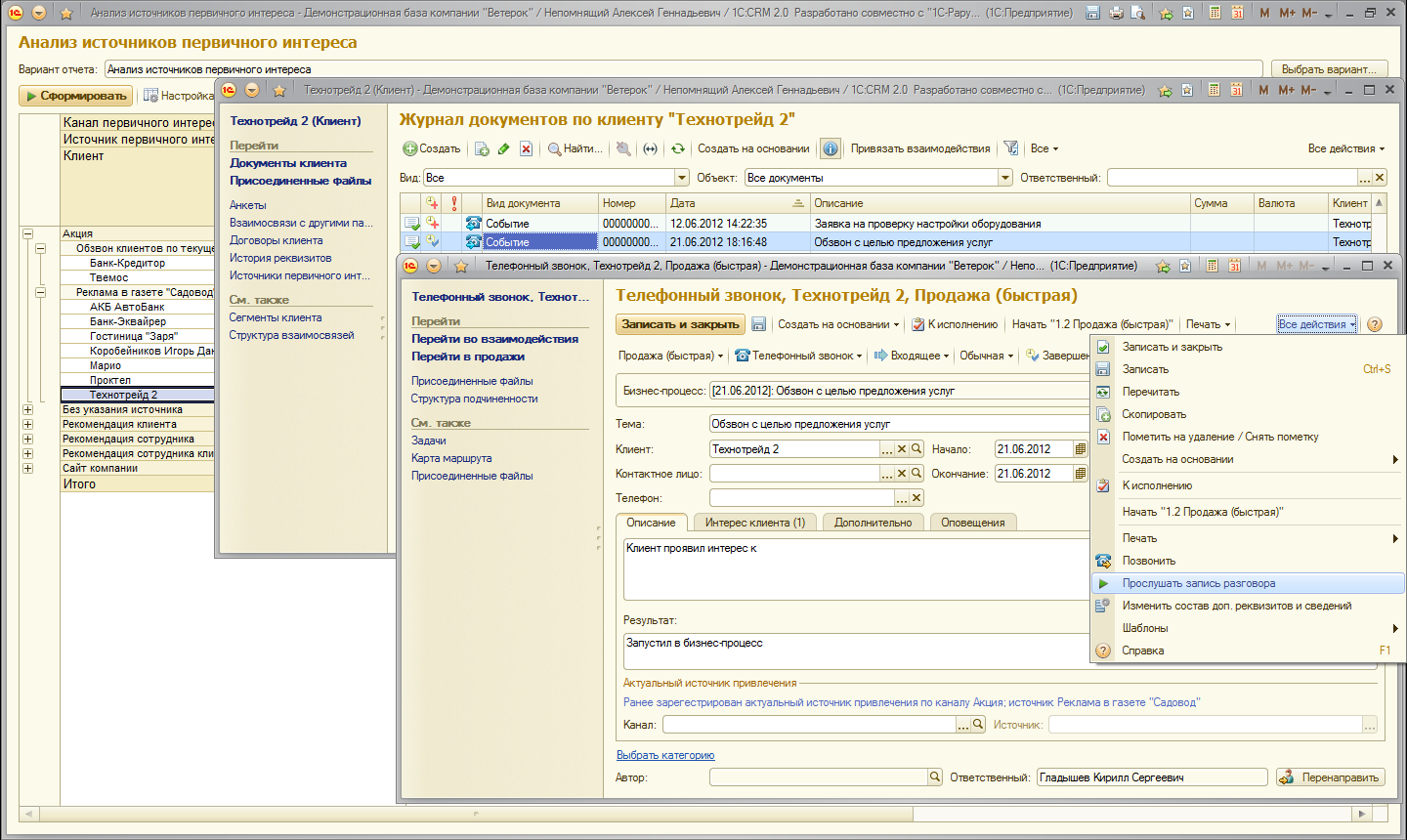Open Карта маршрута link in call navigation
Screen dimensions: 1407x840
point(451,458)
